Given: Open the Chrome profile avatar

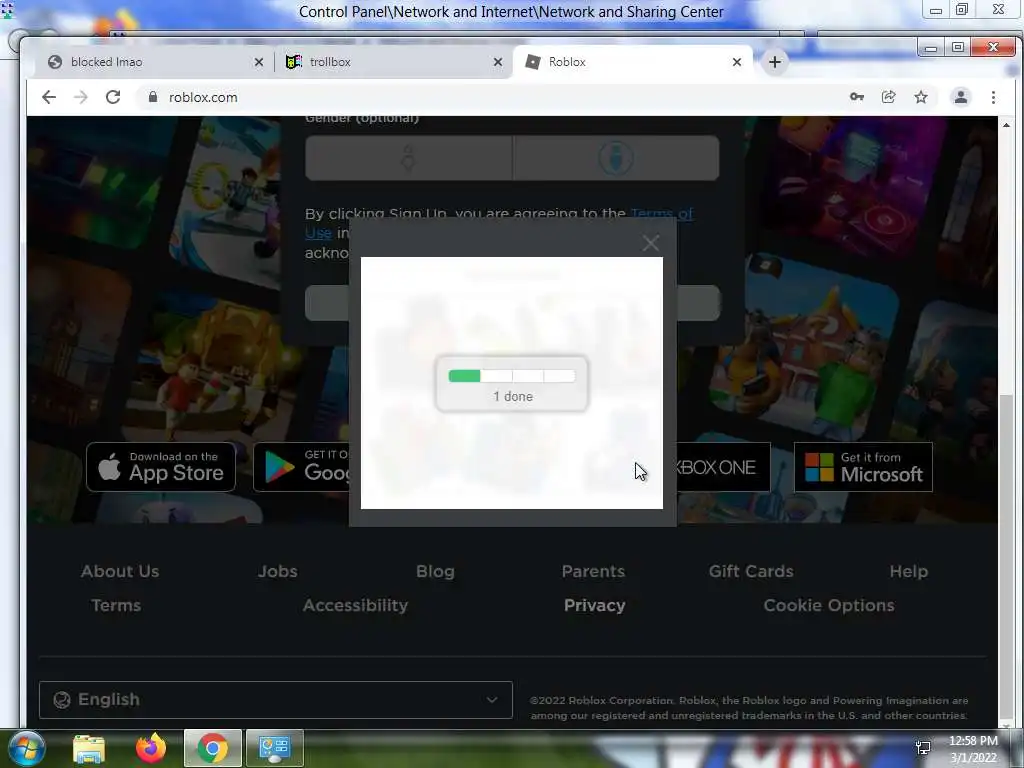Looking at the screenshot, I should click(961, 97).
